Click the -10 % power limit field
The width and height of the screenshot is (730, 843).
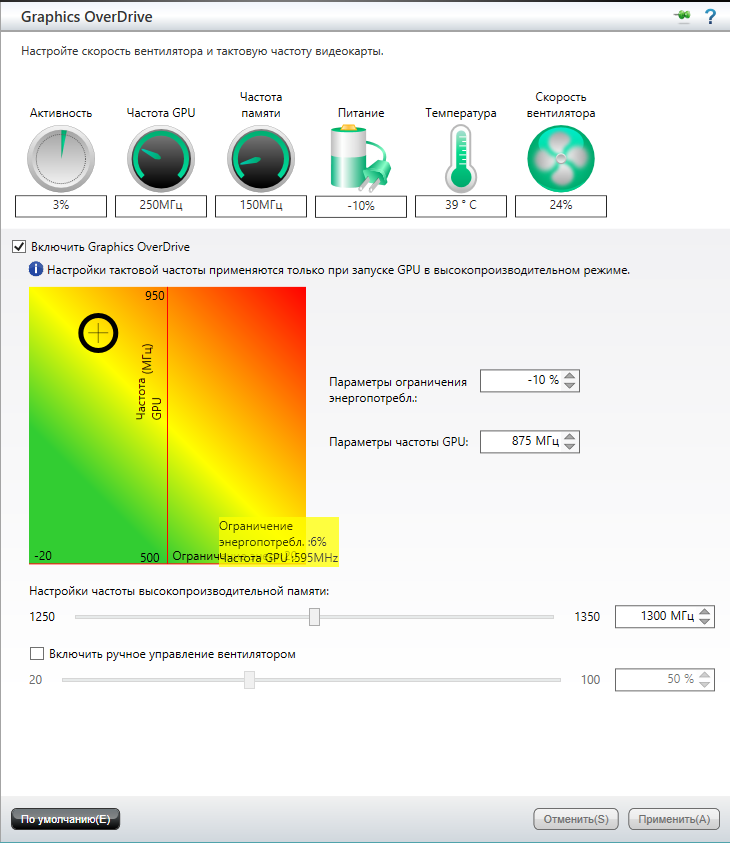(x=529, y=381)
